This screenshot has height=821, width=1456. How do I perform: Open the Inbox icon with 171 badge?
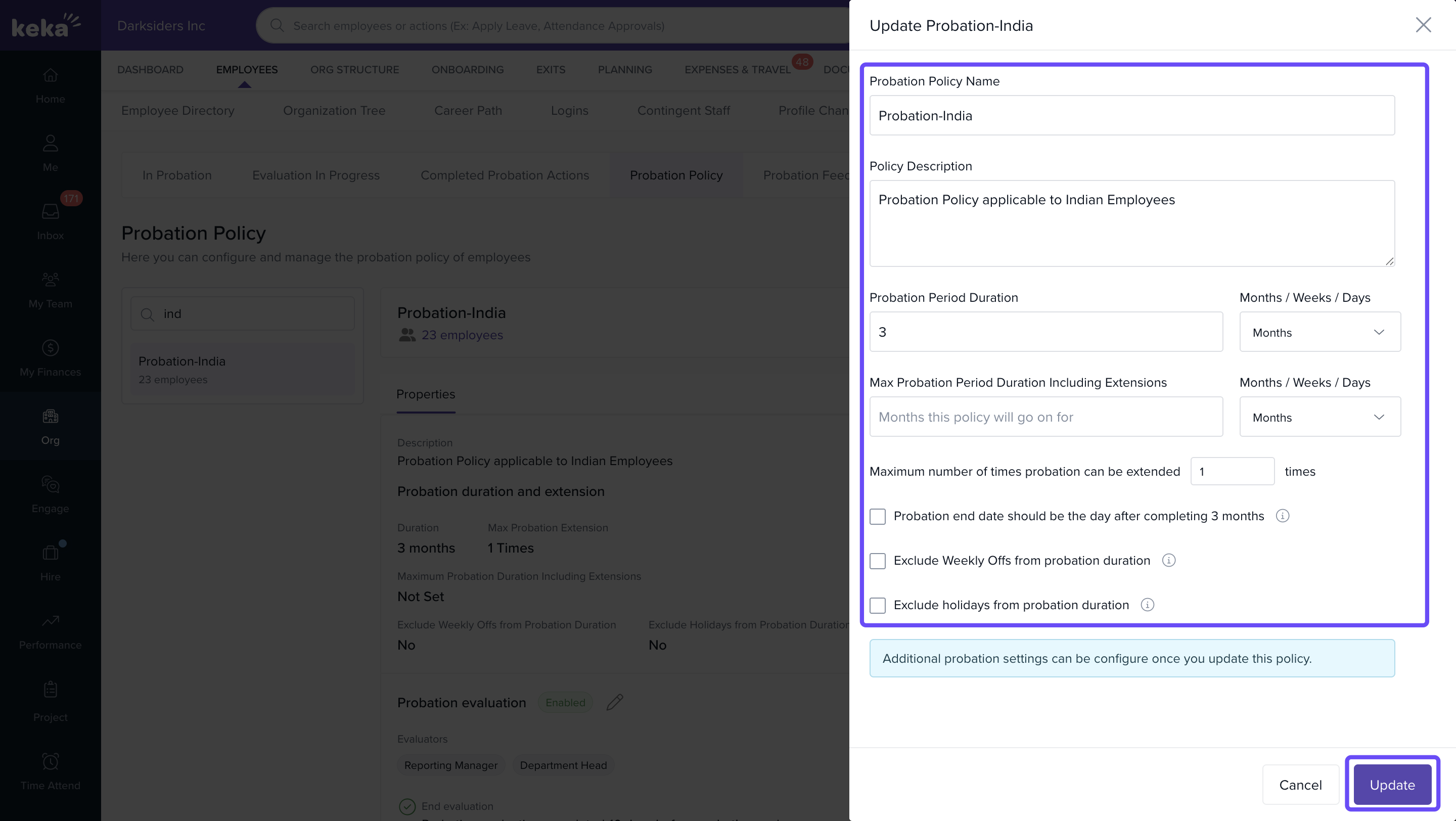51,211
